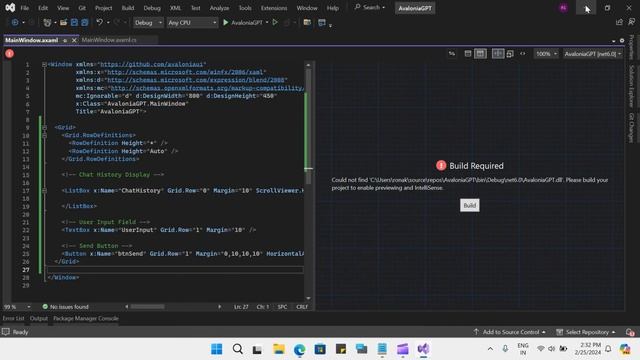Collapse the Grid.RowDefinitions fold at line 10

pos(44,135)
